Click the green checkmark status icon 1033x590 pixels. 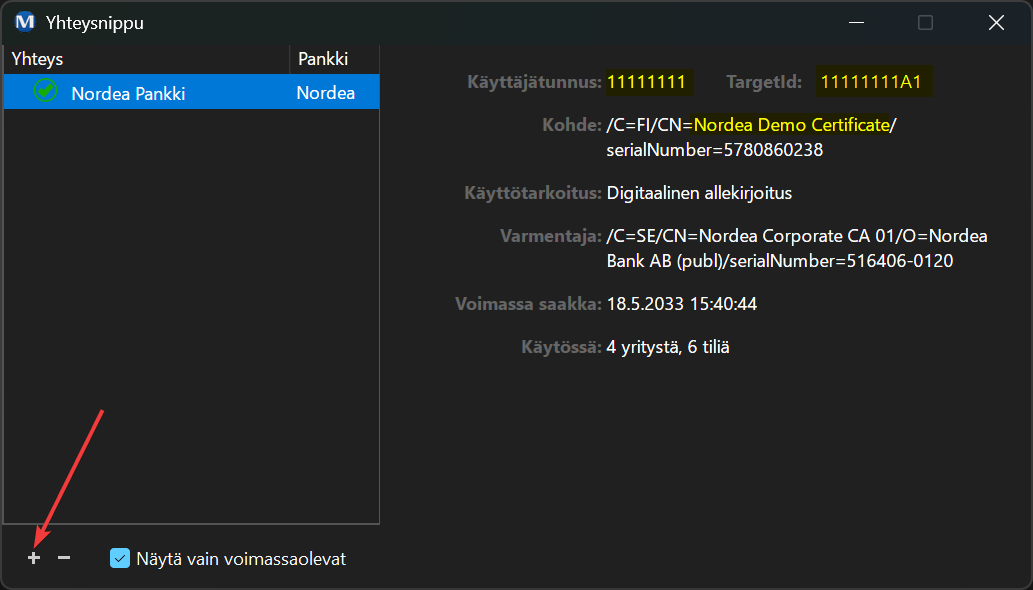pos(45,91)
